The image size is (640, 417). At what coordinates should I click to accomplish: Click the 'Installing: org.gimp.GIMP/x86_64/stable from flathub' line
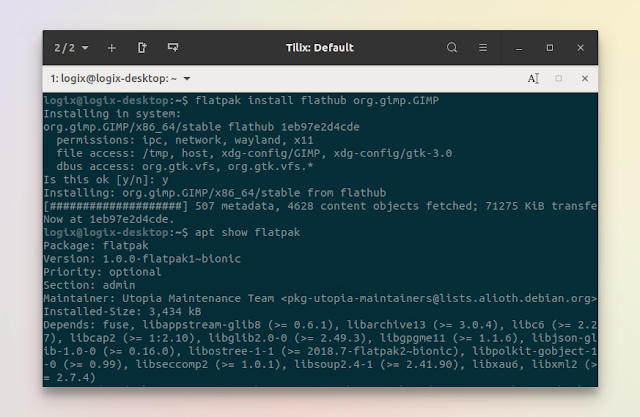click(215, 193)
